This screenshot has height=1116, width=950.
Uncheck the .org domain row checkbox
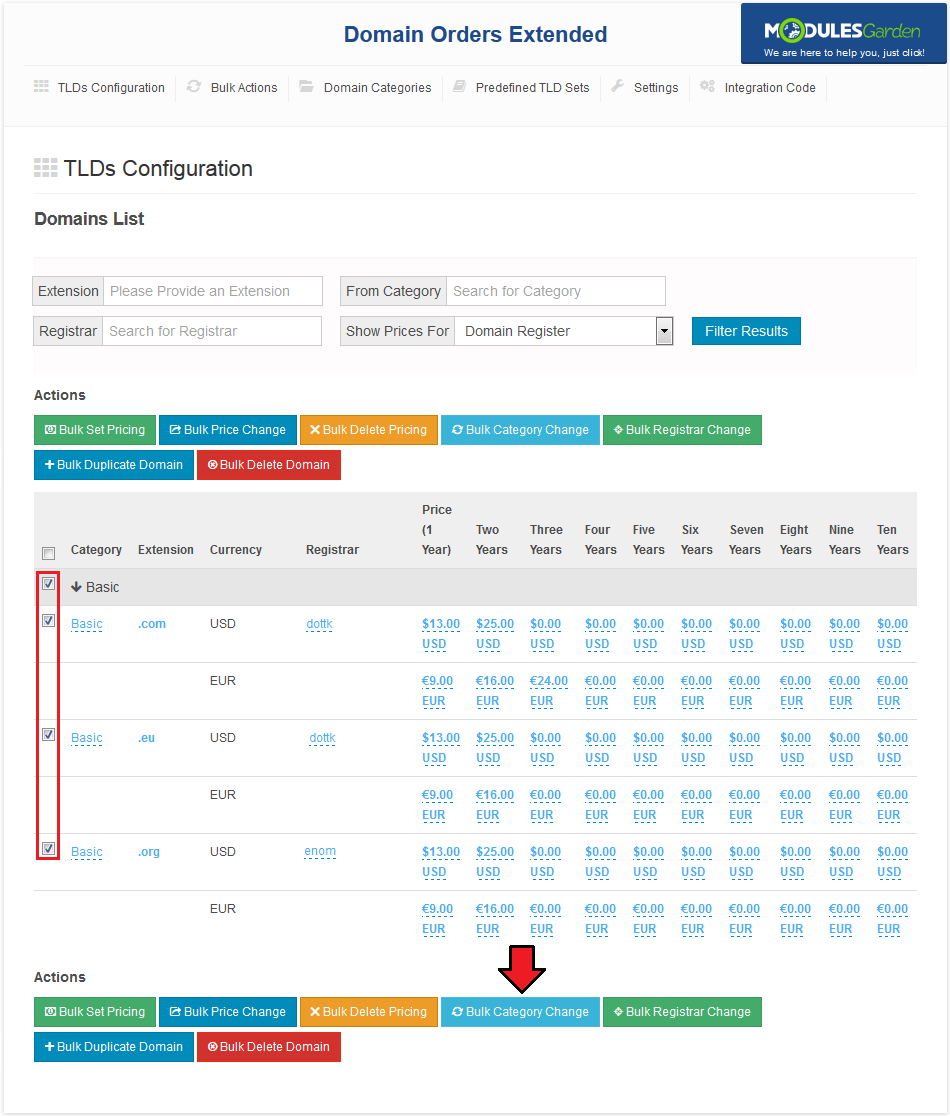[48, 848]
